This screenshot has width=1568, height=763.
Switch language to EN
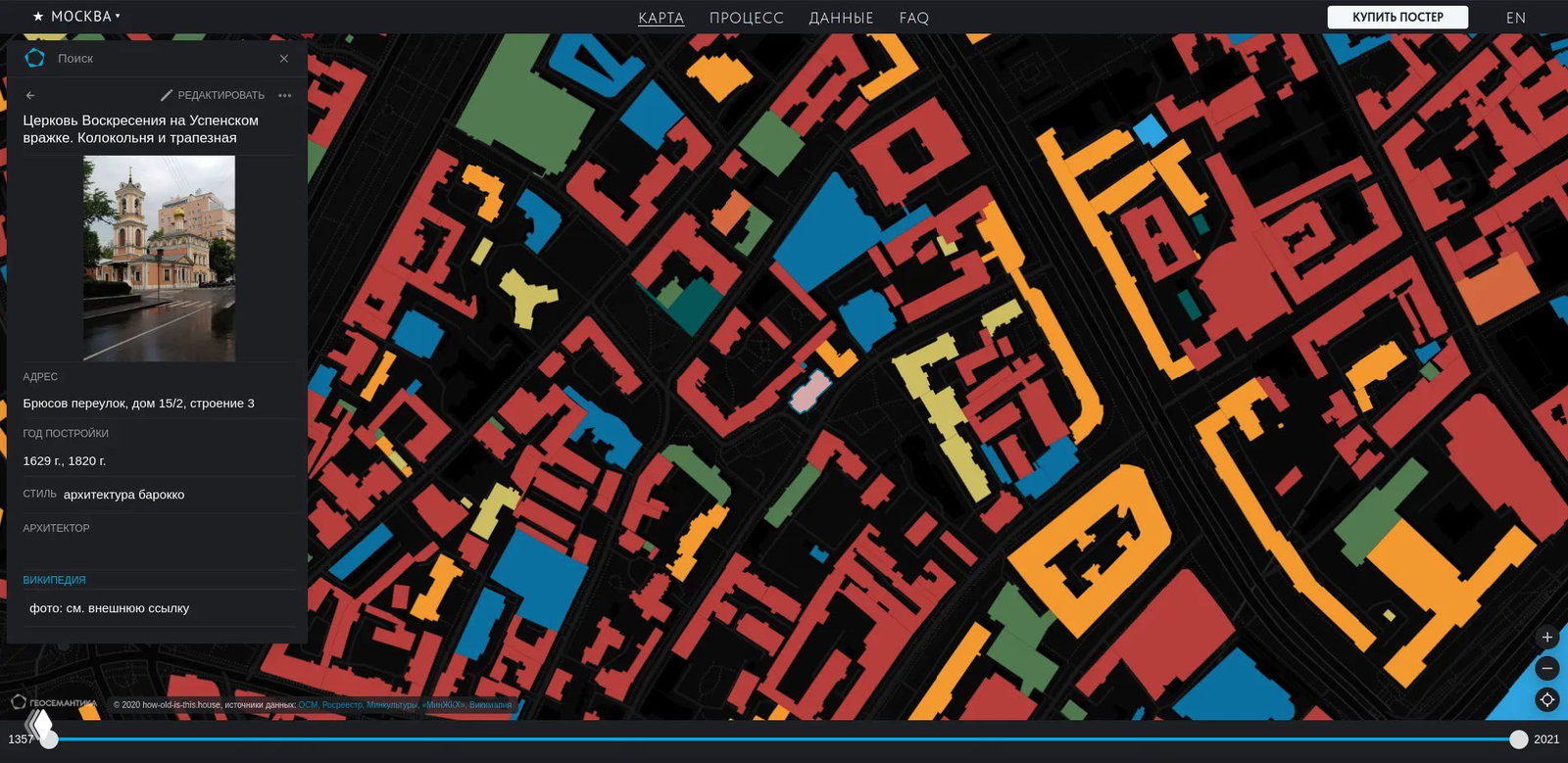point(1515,18)
